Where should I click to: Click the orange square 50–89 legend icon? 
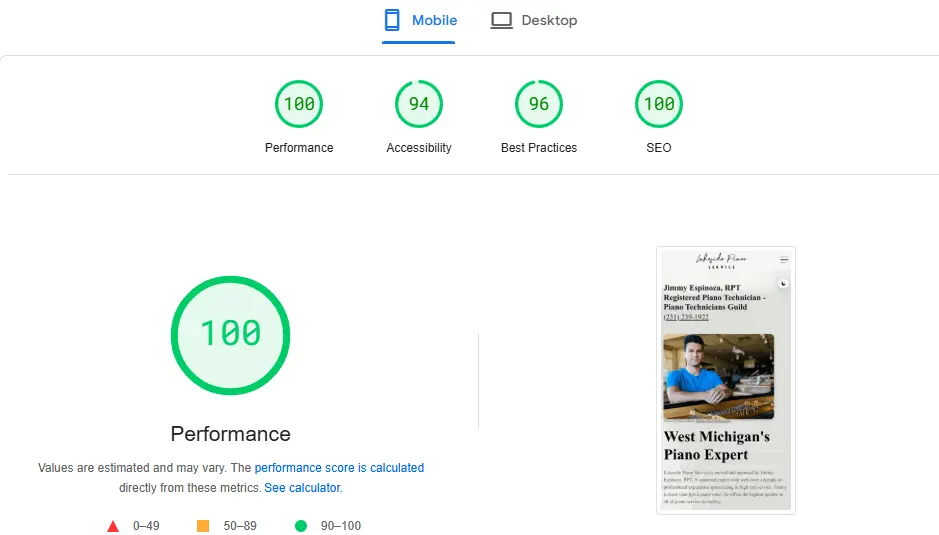pos(203,526)
